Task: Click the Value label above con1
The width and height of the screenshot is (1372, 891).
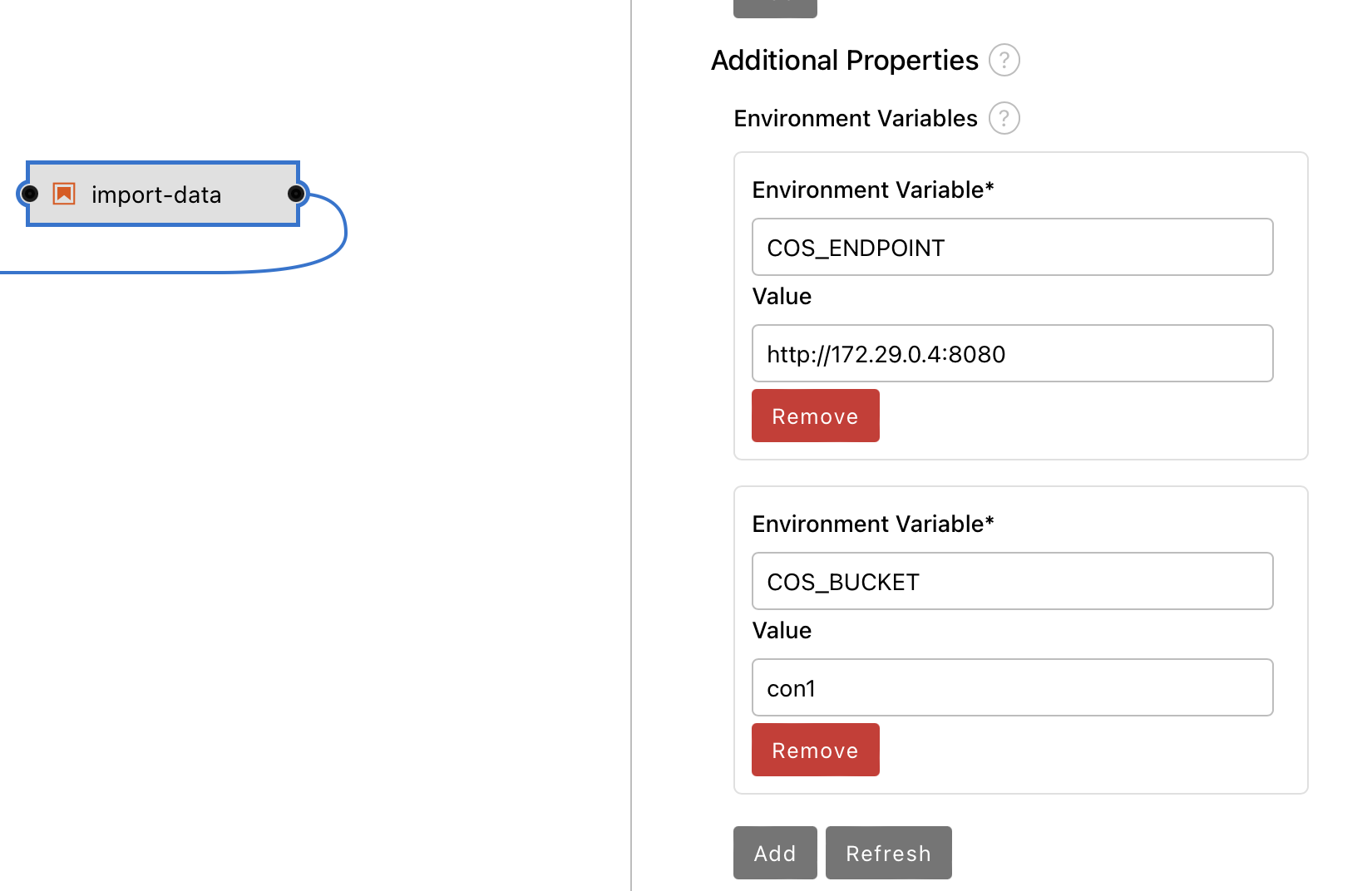Action: (782, 630)
